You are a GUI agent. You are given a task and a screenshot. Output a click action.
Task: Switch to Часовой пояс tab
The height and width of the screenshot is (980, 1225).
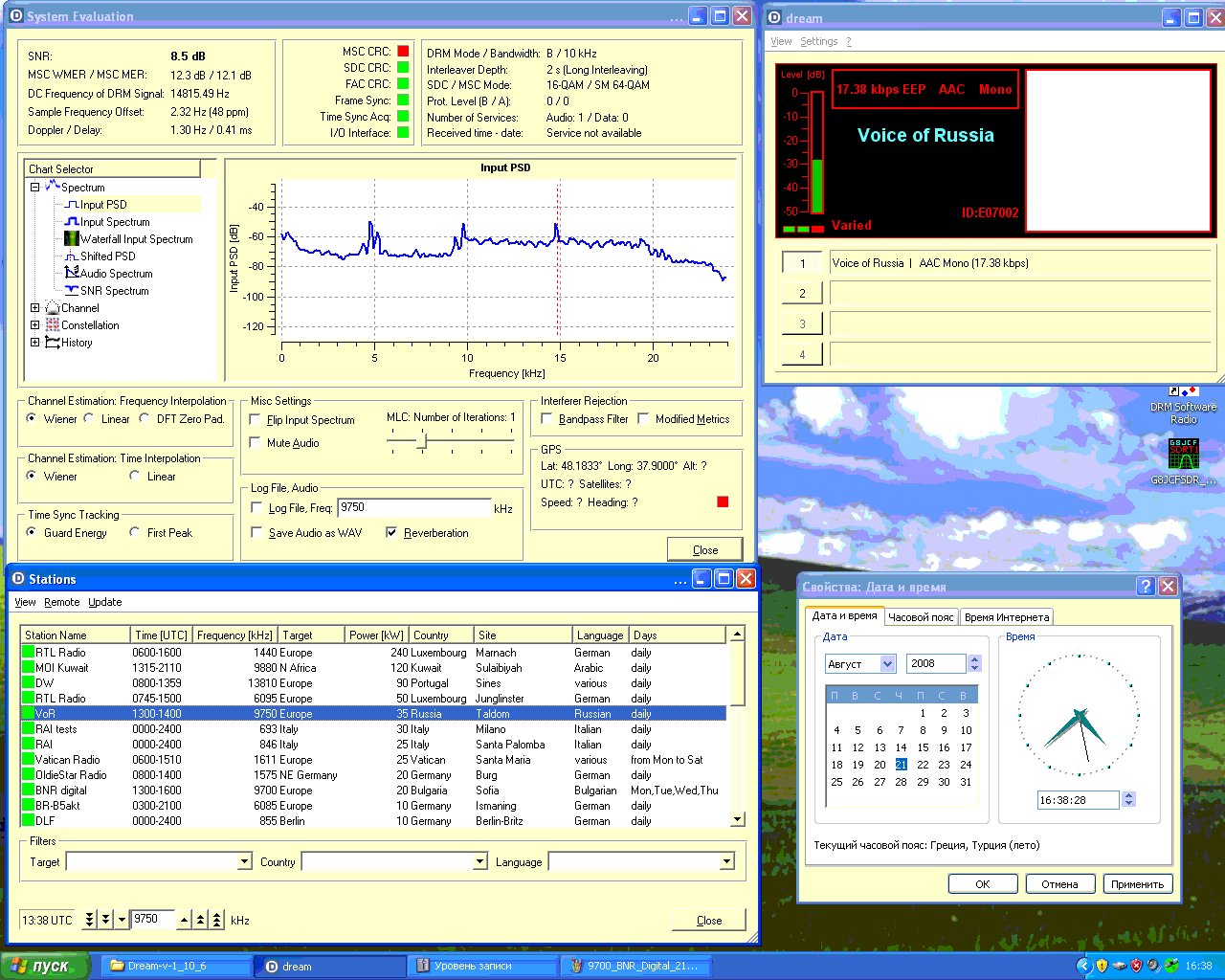(x=921, y=617)
